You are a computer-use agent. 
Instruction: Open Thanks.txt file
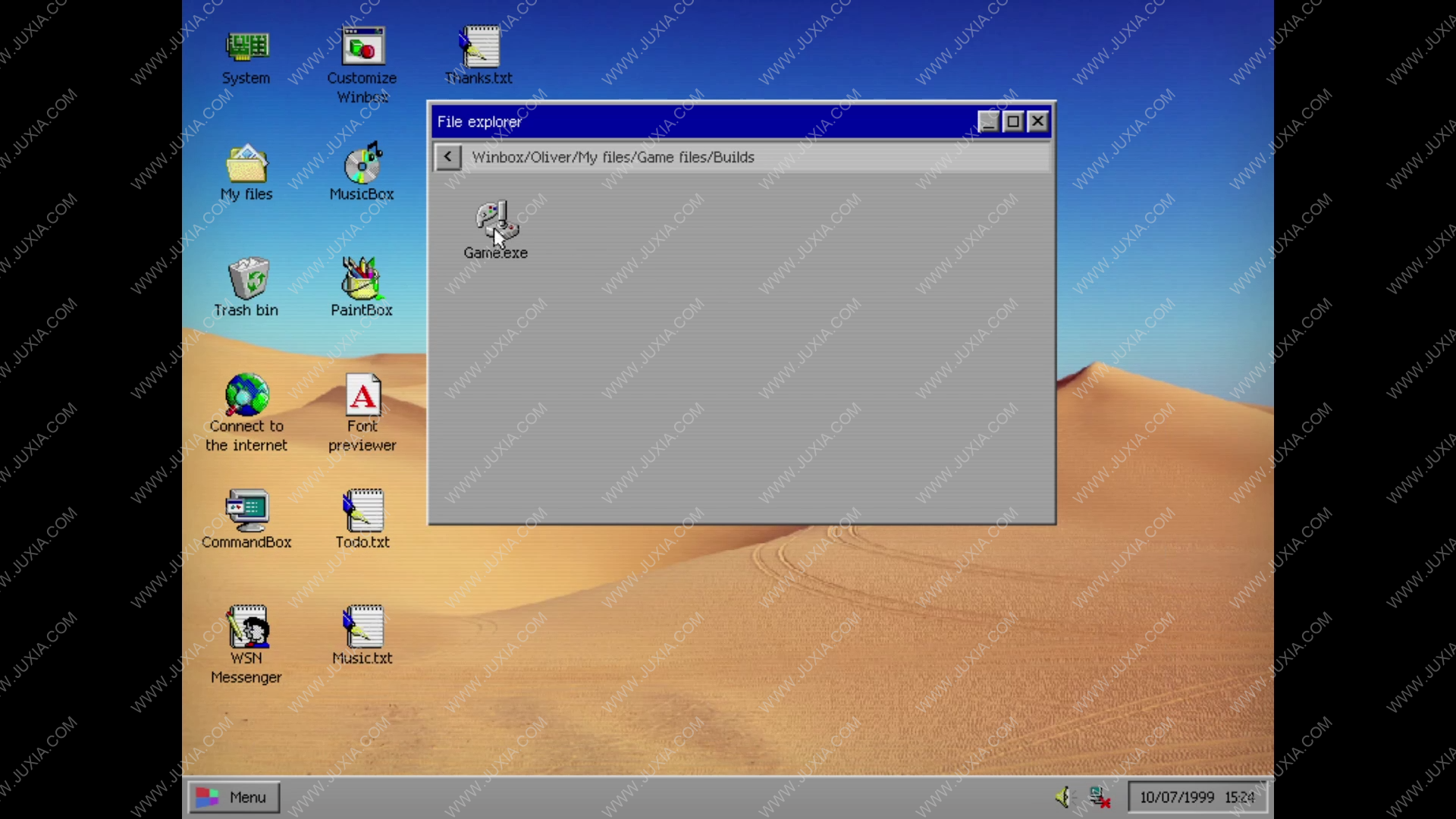(478, 55)
